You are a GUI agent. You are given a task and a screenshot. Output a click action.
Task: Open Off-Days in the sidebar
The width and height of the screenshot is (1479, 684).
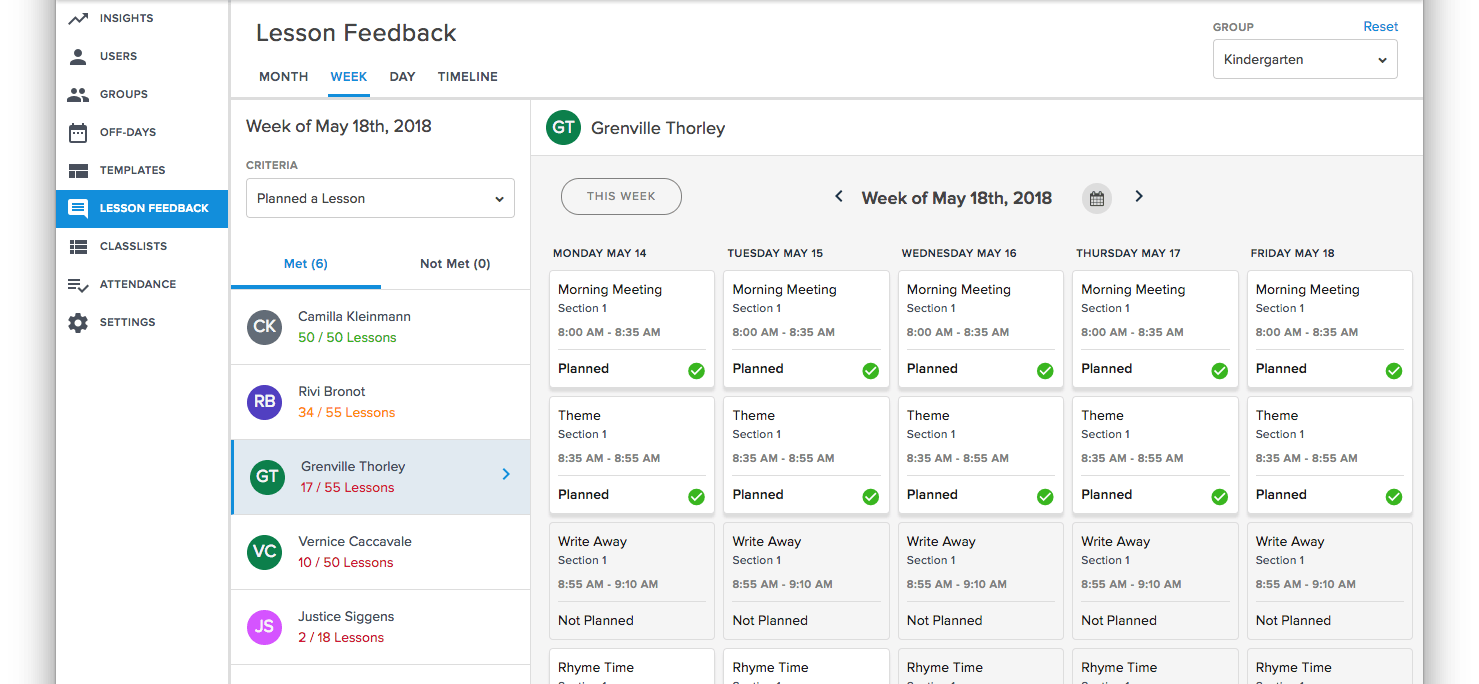point(142,132)
